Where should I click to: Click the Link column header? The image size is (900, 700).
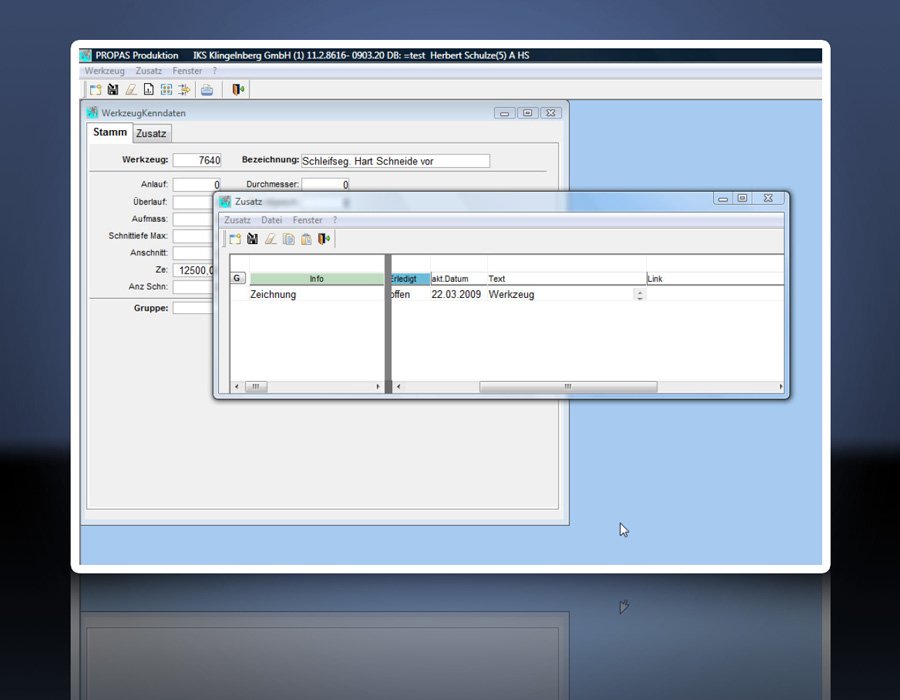715,279
